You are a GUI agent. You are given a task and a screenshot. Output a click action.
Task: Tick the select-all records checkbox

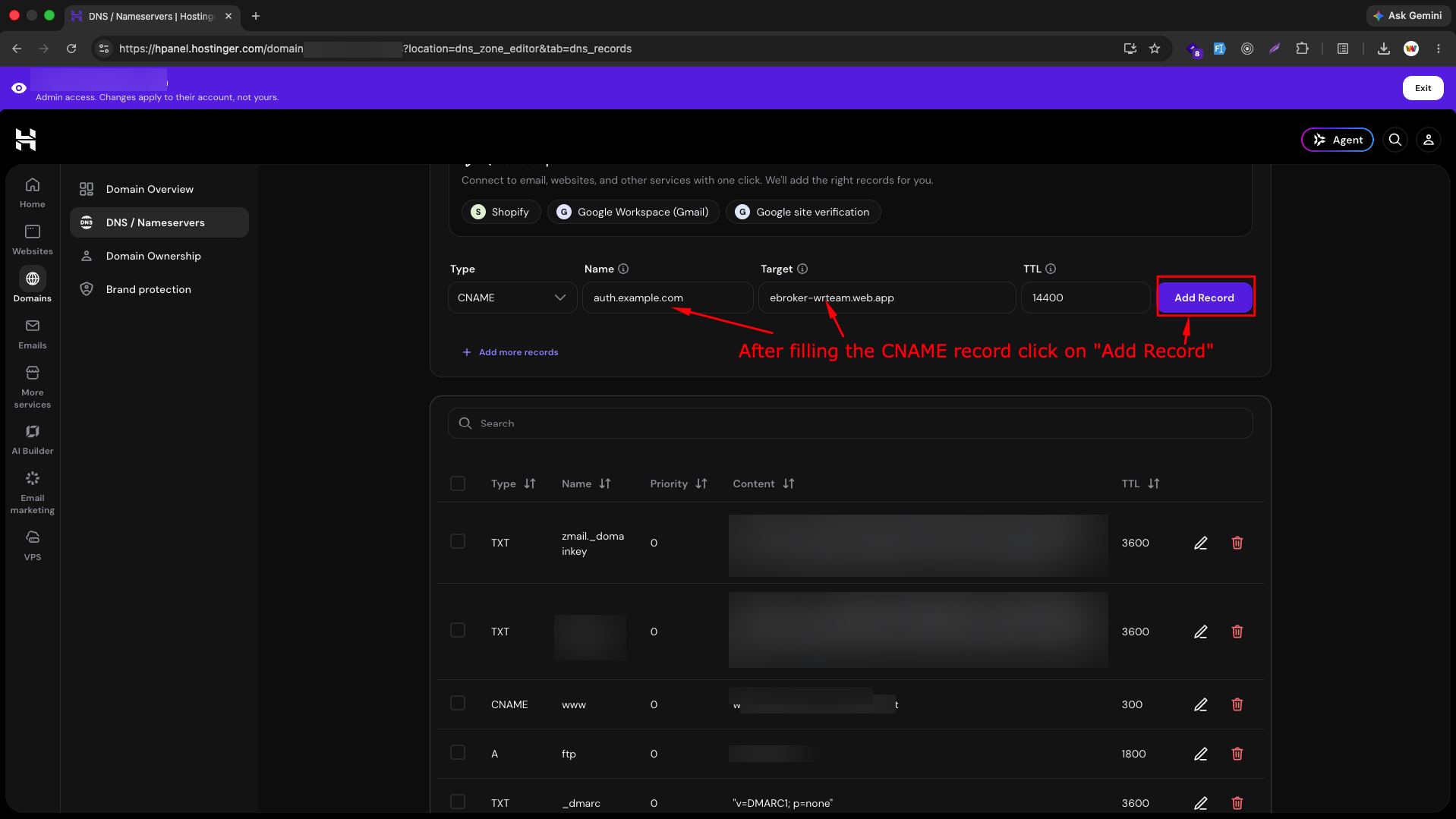[x=458, y=484]
